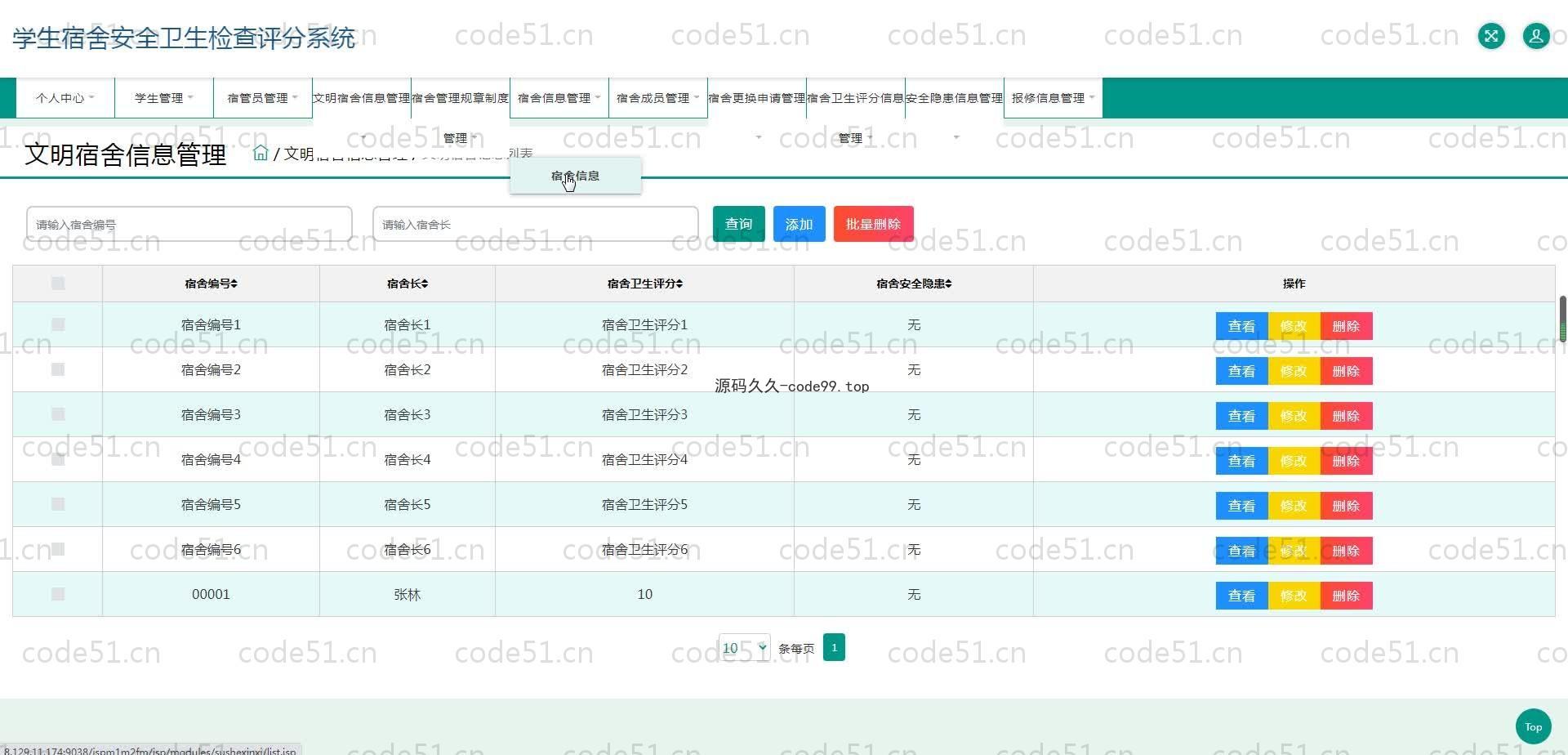The height and width of the screenshot is (755, 1568).
Task: Open 宿舍卫生评分信息 menu
Action: [x=856, y=98]
